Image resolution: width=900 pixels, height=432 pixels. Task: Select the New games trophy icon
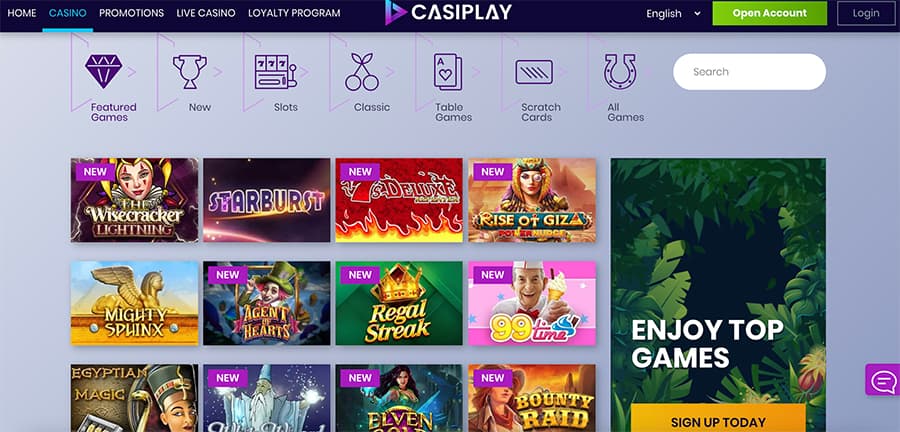(x=190, y=71)
